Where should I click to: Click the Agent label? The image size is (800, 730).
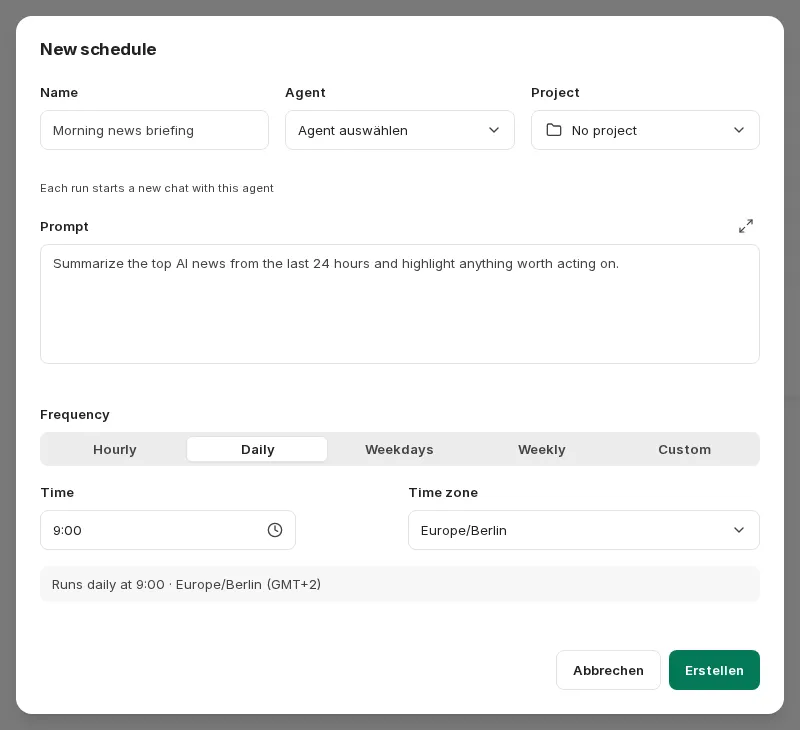tap(305, 93)
